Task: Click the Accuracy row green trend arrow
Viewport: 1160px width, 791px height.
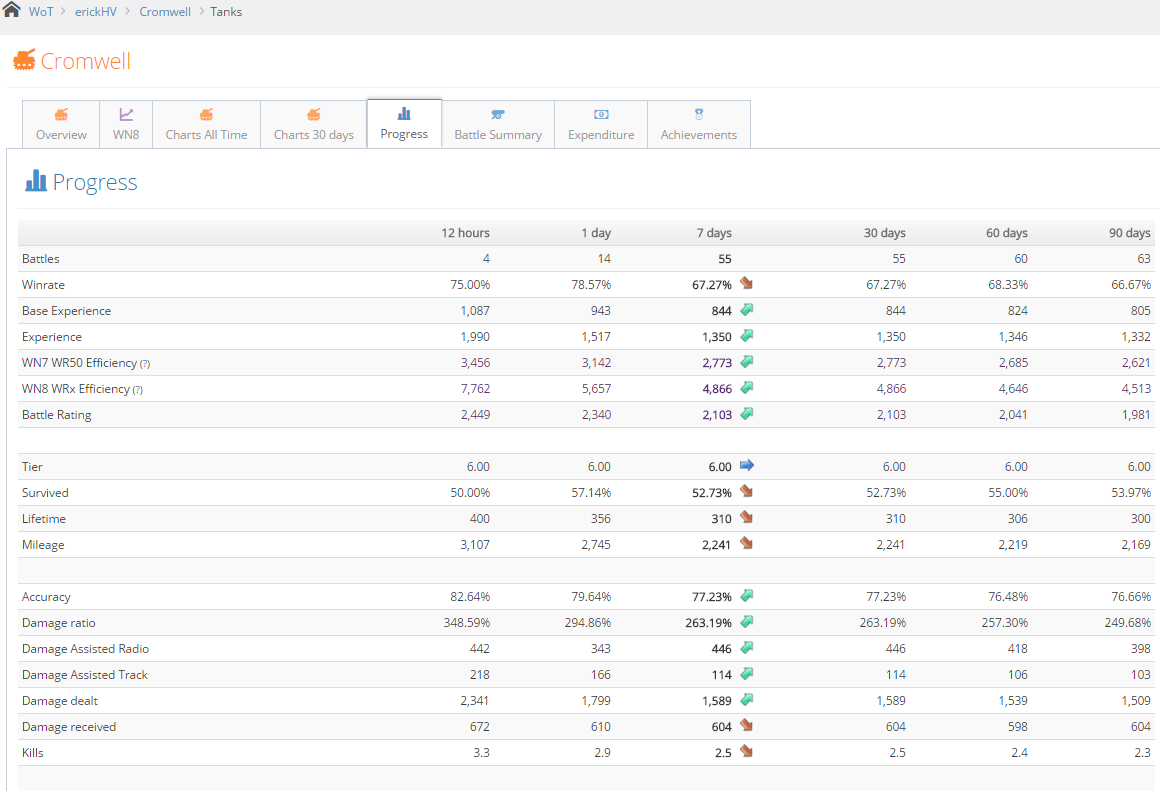Action: [x=746, y=596]
